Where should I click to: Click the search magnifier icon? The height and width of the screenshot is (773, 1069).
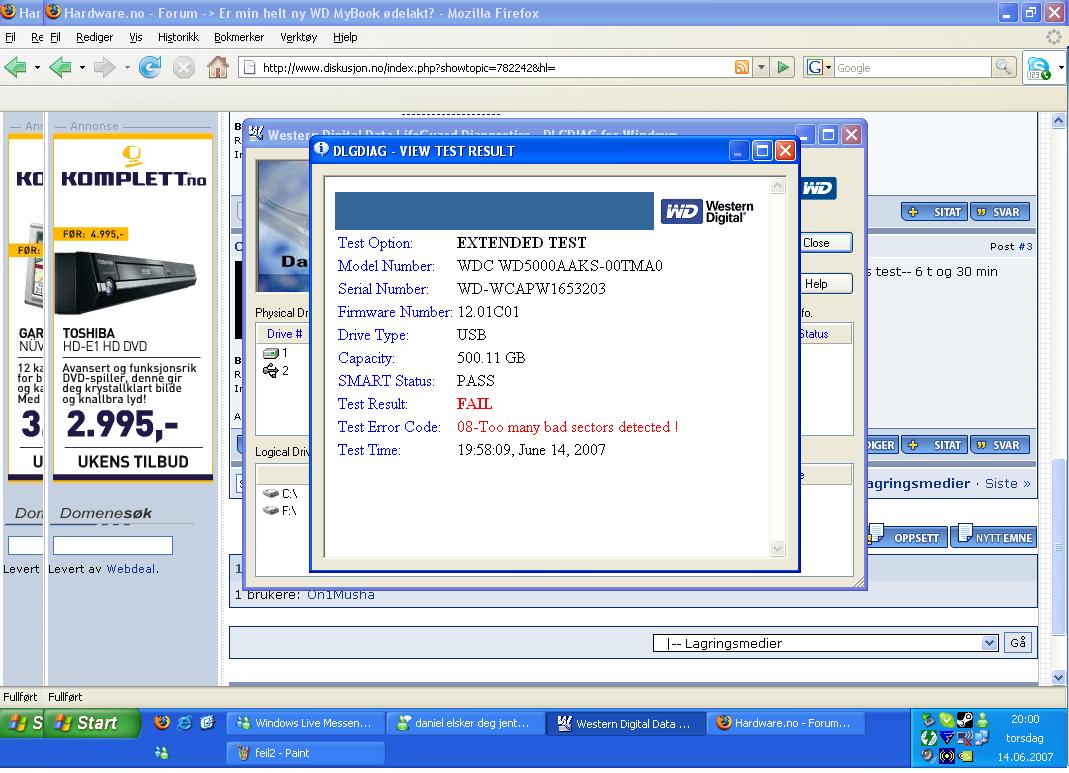tap(1003, 67)
